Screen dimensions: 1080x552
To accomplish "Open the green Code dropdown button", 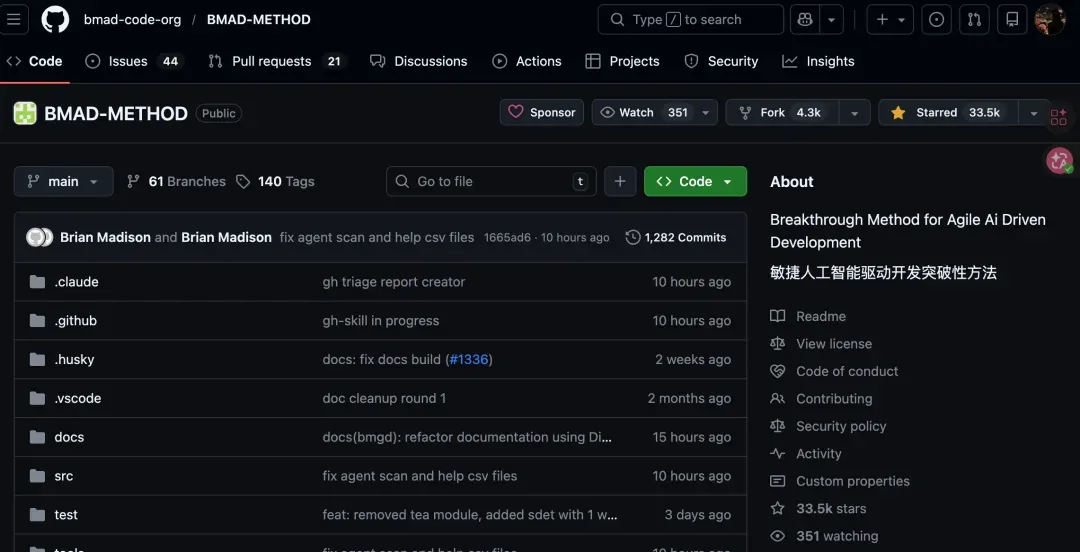I will coord(696,181).
